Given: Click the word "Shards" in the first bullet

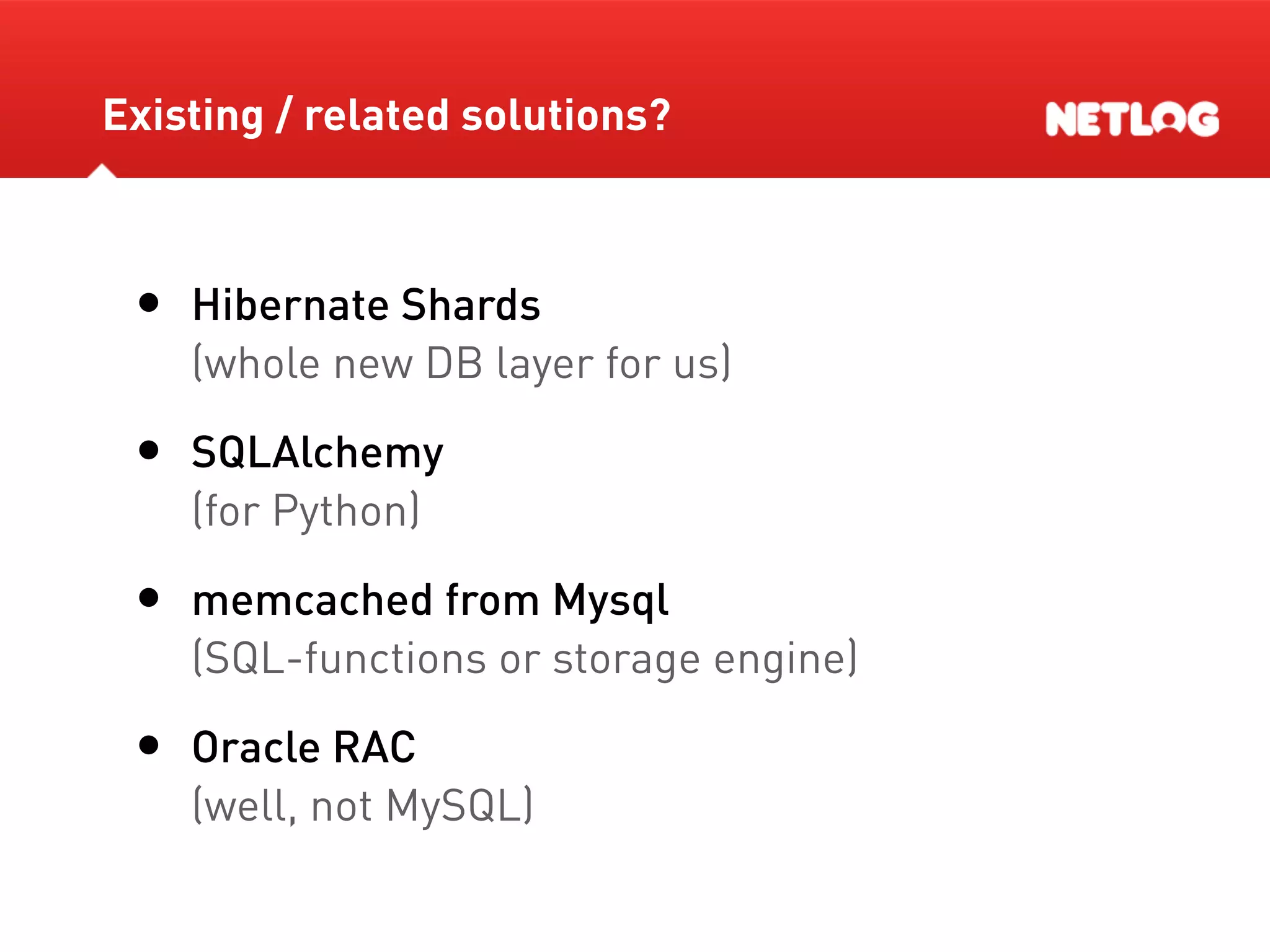Looking at the screenshot, I should 471,305.
